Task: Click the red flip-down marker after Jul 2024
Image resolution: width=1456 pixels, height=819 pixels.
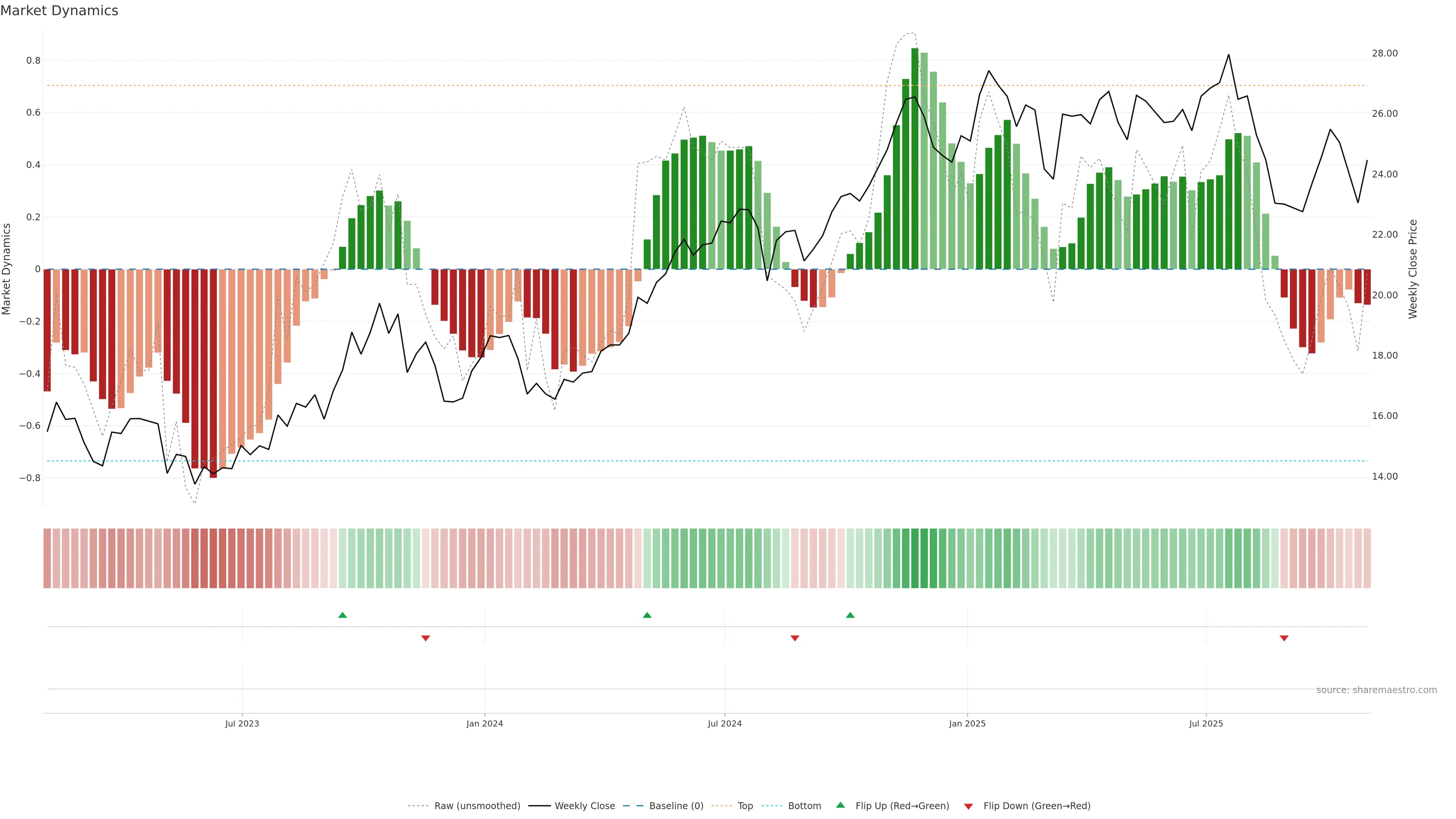Action: (795, 638)
